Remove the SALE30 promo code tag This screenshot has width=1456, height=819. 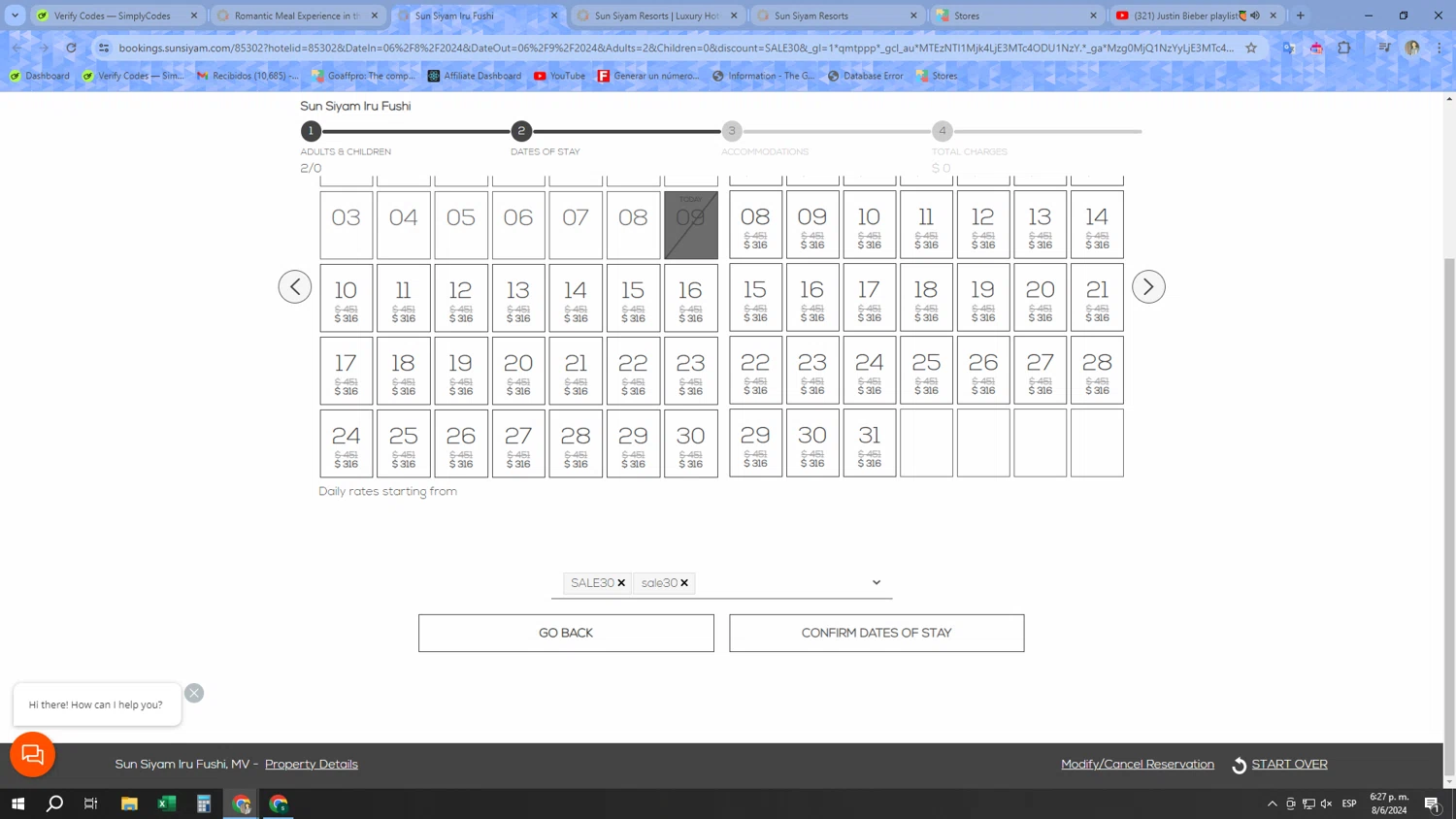[x=621, y=583]
